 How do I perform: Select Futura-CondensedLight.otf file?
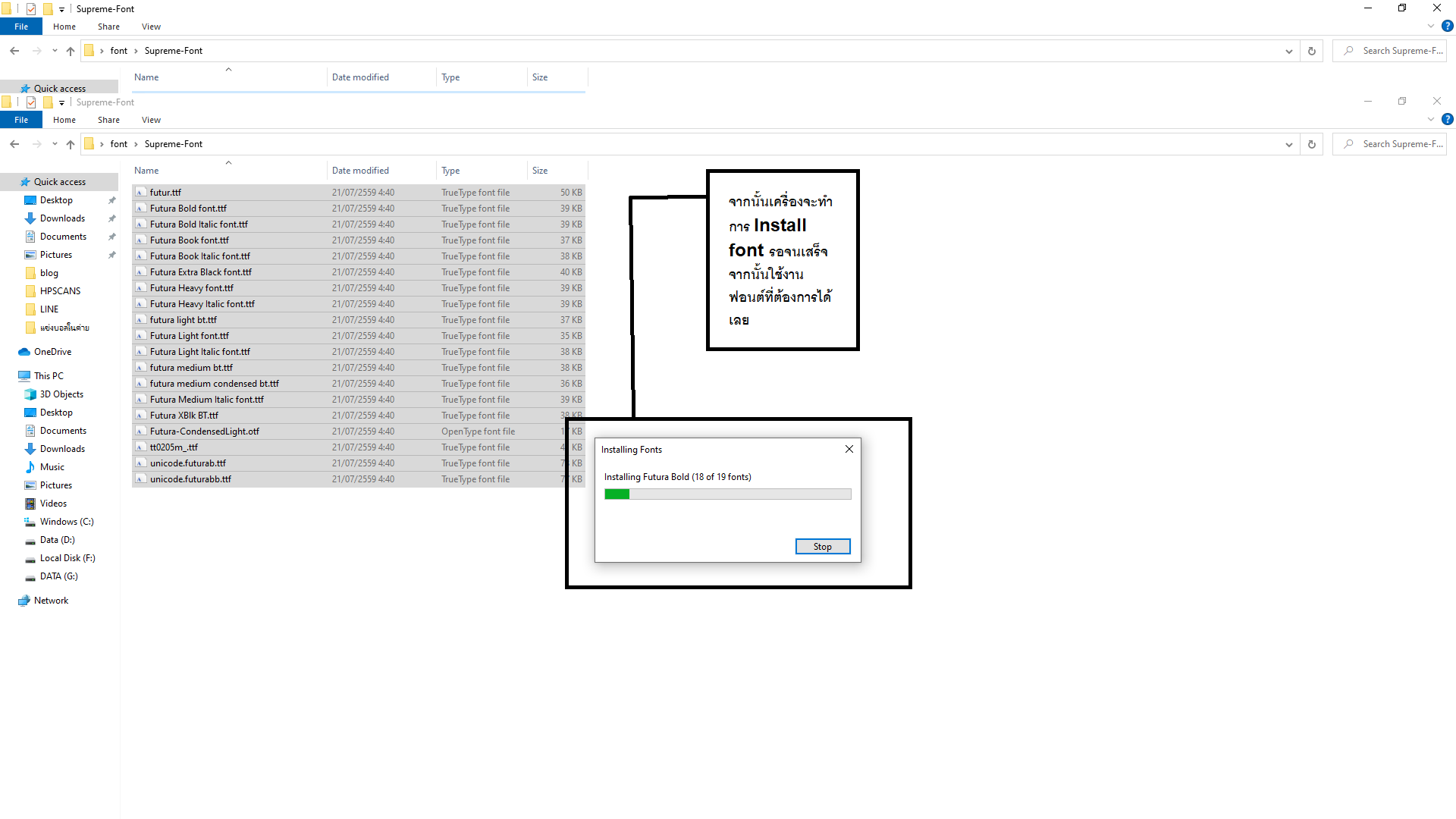(x=358, y=431)
